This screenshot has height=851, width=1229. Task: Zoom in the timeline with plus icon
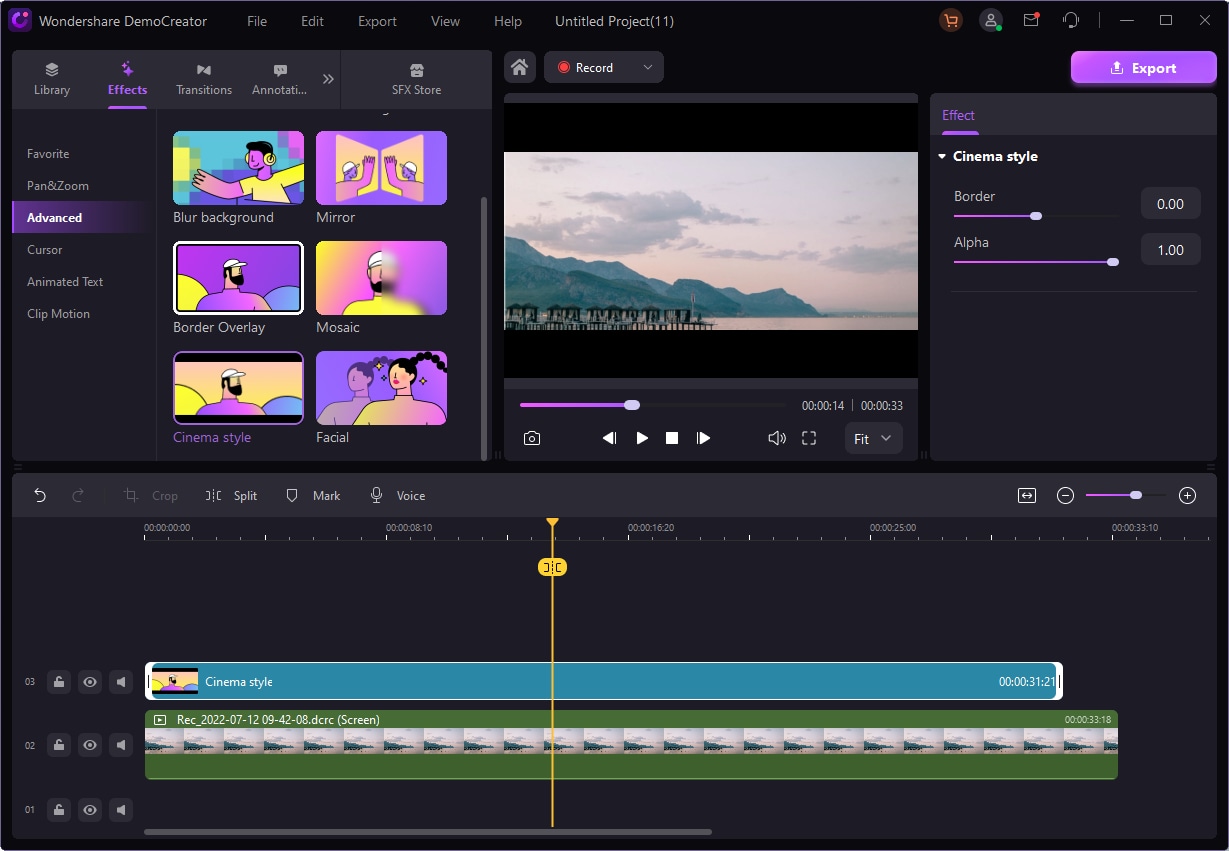pos(1187,495)
